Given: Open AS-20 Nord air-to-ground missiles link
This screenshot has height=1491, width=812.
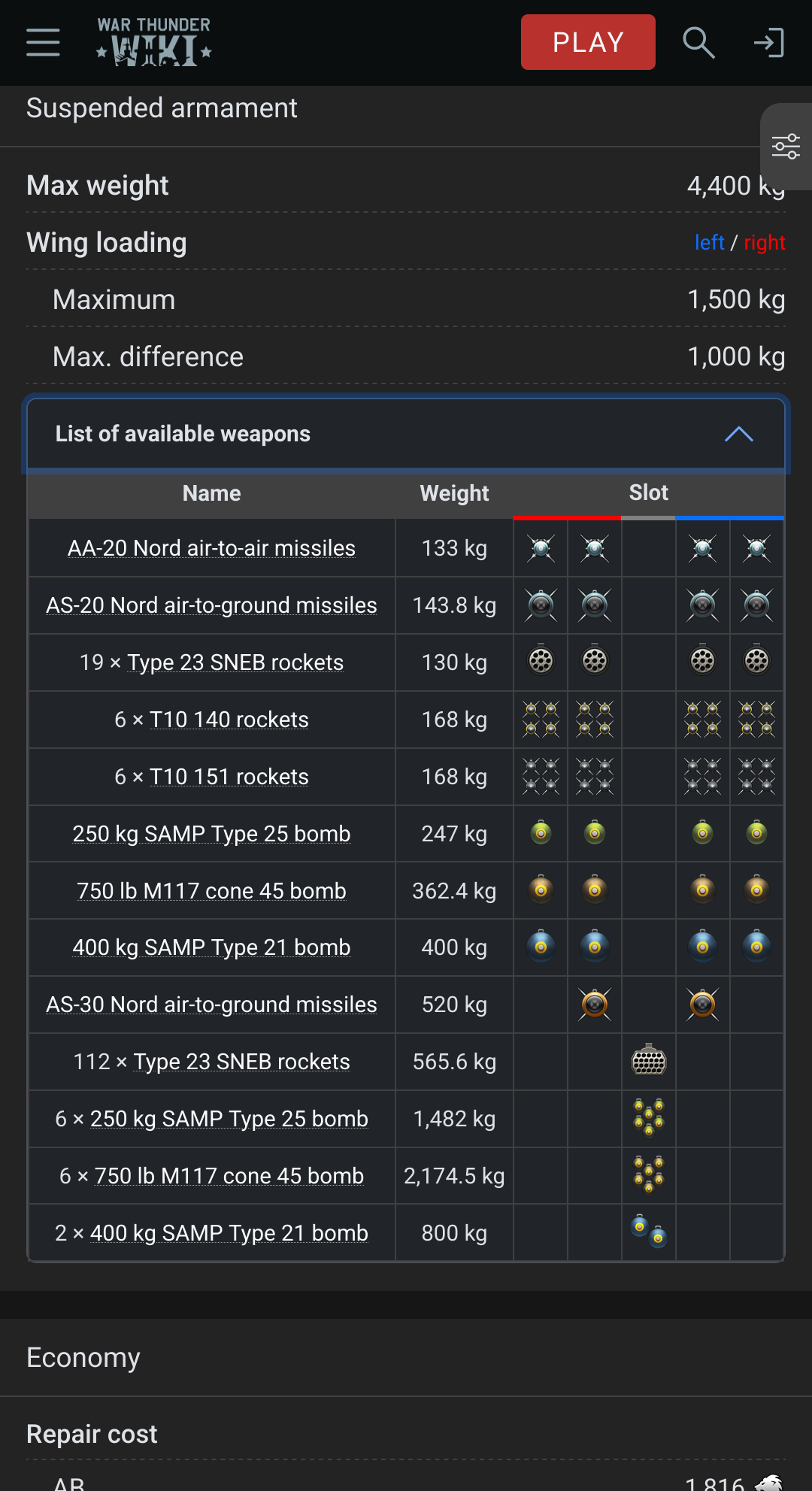Looking at the screenshot, I should point(211,605).
